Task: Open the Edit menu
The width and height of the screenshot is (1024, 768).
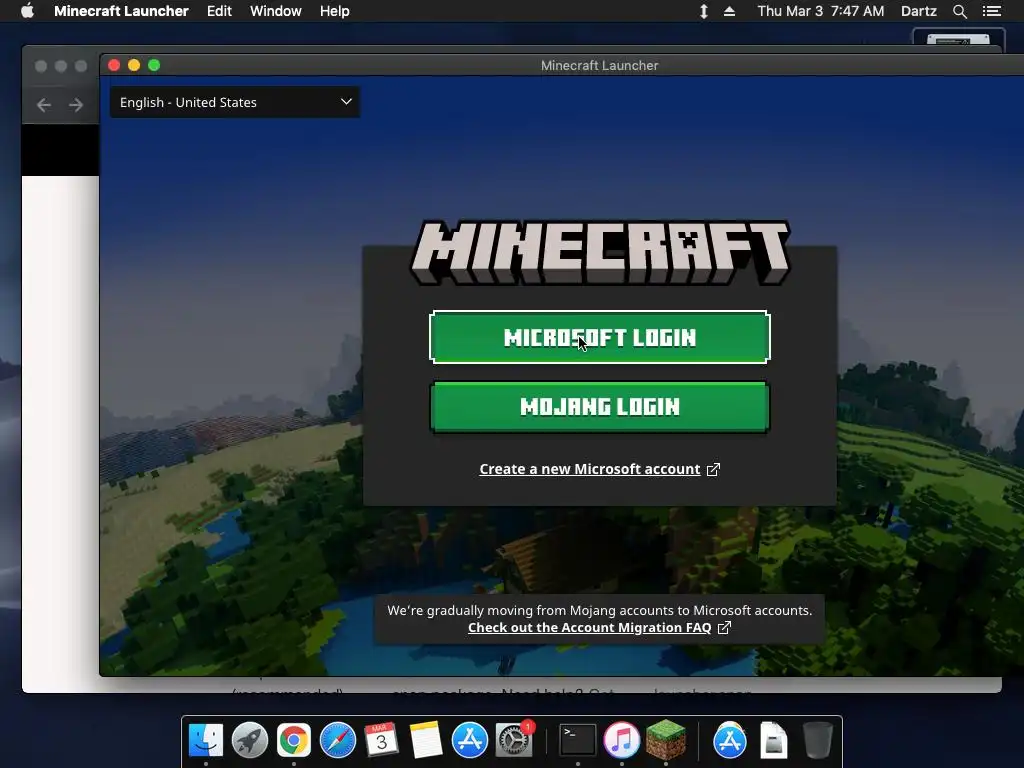Action: pyautogui.click(x=219, y=11)
